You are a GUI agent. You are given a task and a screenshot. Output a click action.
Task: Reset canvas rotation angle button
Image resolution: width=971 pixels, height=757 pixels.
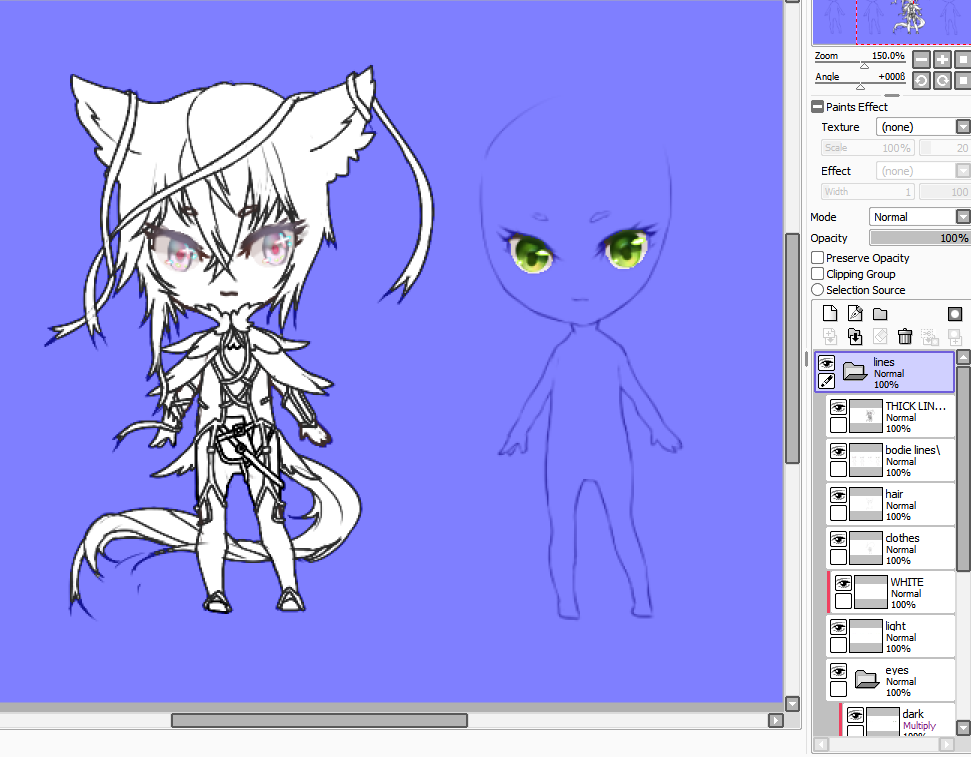pos(962,81)
